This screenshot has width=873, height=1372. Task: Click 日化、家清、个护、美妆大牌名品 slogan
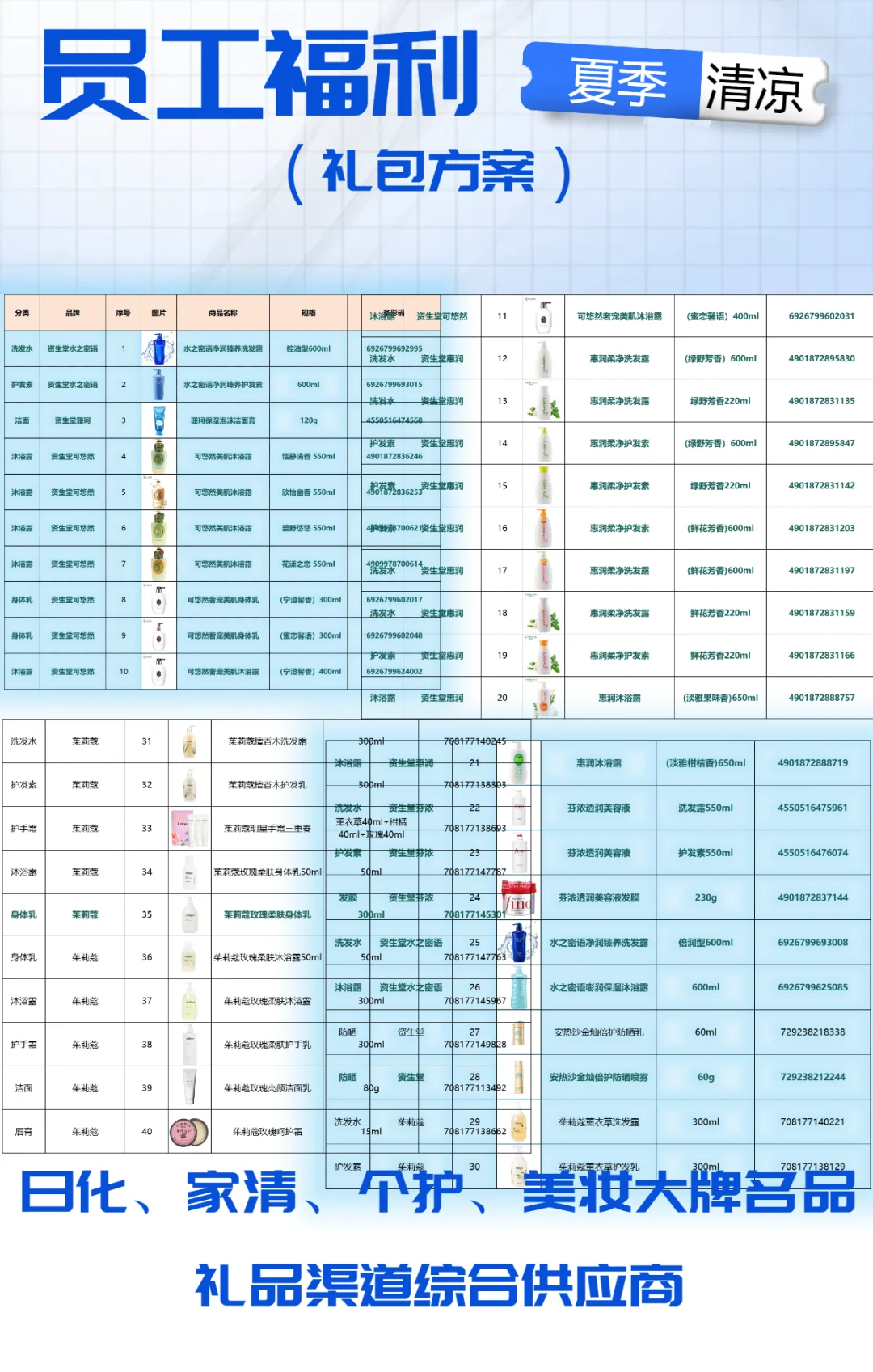pos(437,1192)
